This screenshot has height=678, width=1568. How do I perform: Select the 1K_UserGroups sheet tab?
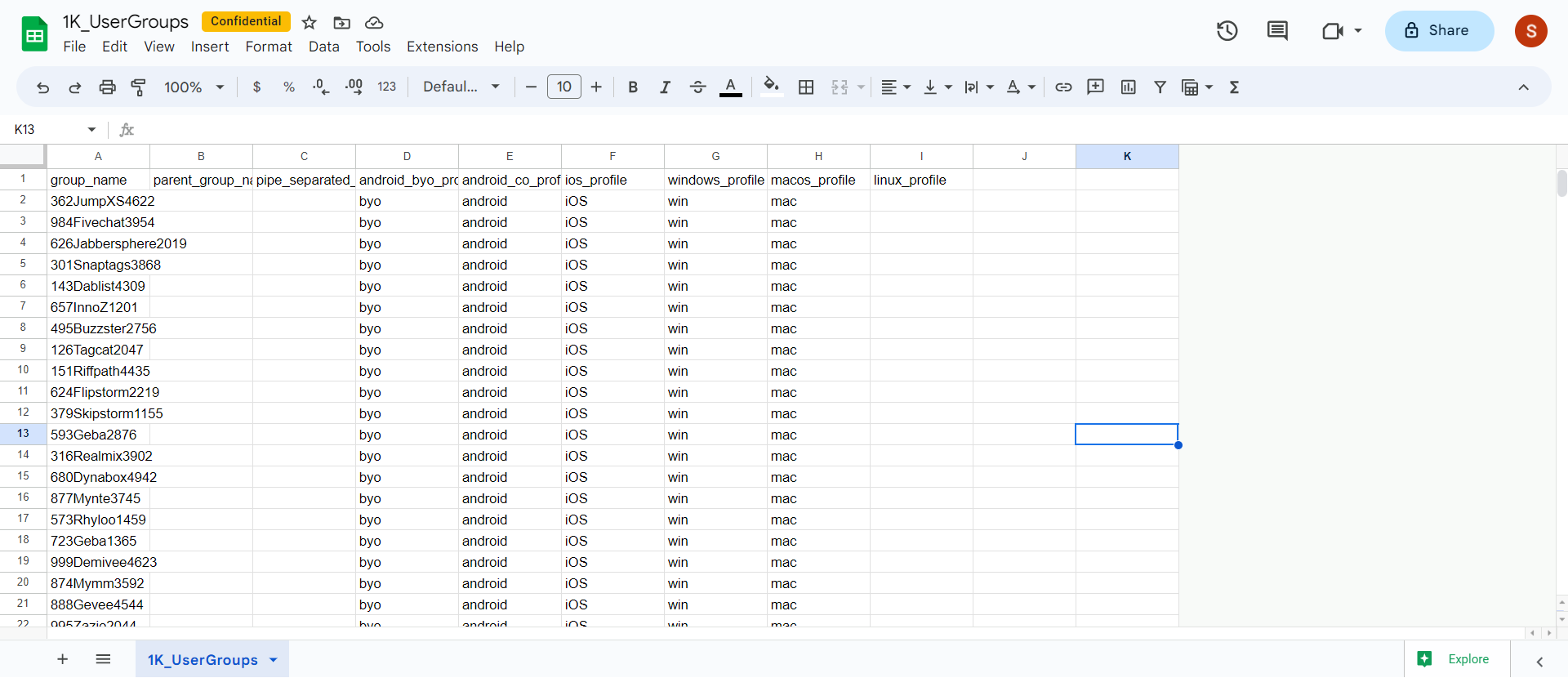tap(212, 659)
